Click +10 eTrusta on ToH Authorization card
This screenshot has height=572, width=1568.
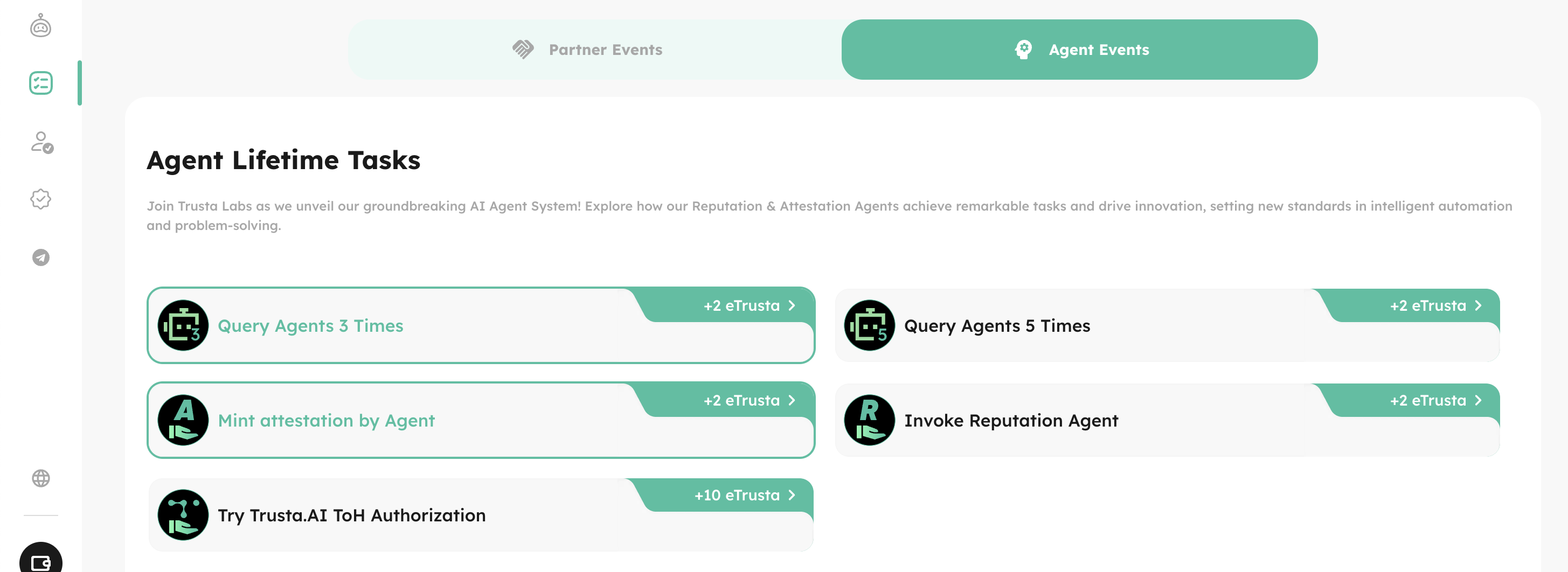[737, 496]
